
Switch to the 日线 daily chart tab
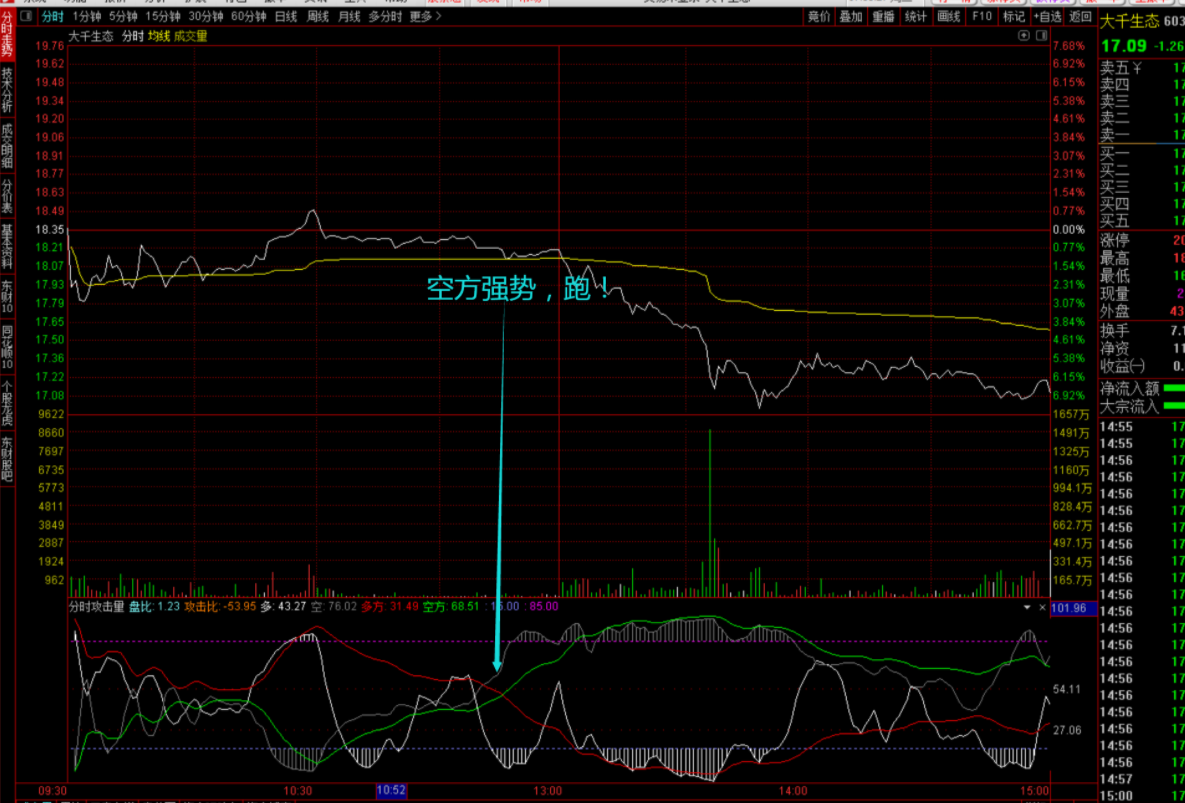[x=285, y=16]
